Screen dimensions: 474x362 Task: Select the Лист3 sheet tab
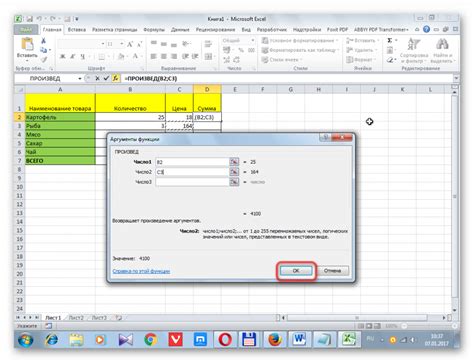click(x=99, y=318)
